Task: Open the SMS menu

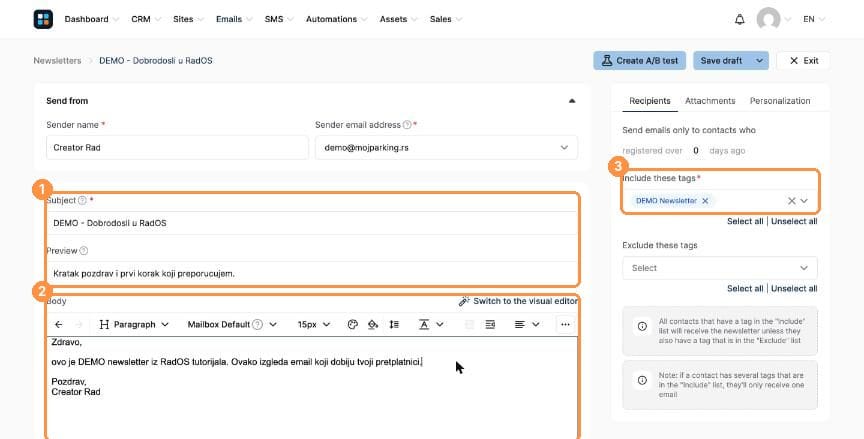Action: pyautogui.click(x=279, y=19)
